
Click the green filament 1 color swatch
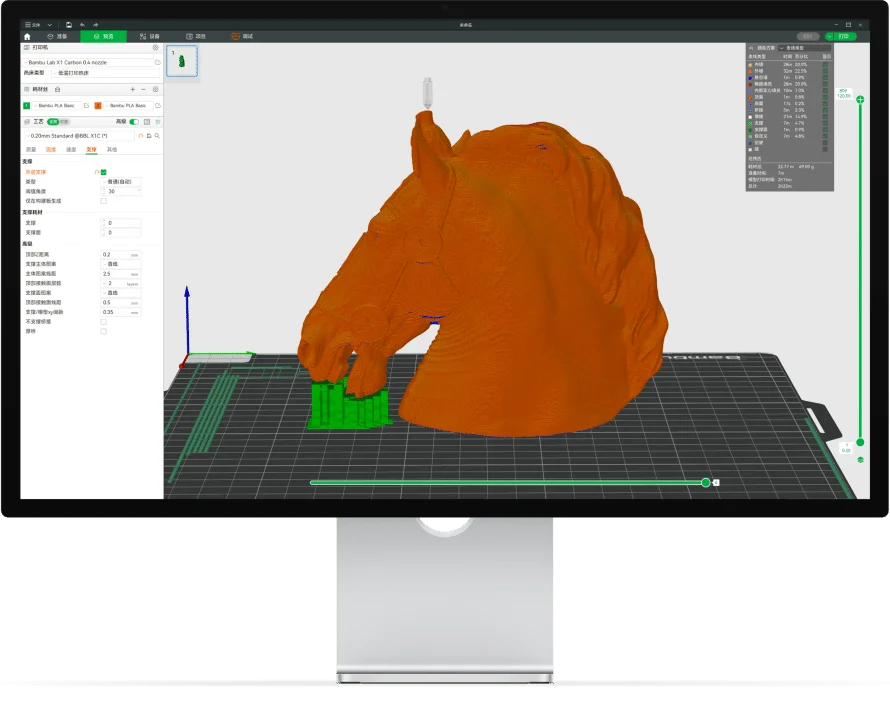pyautogui.click(x=27, y=106)
